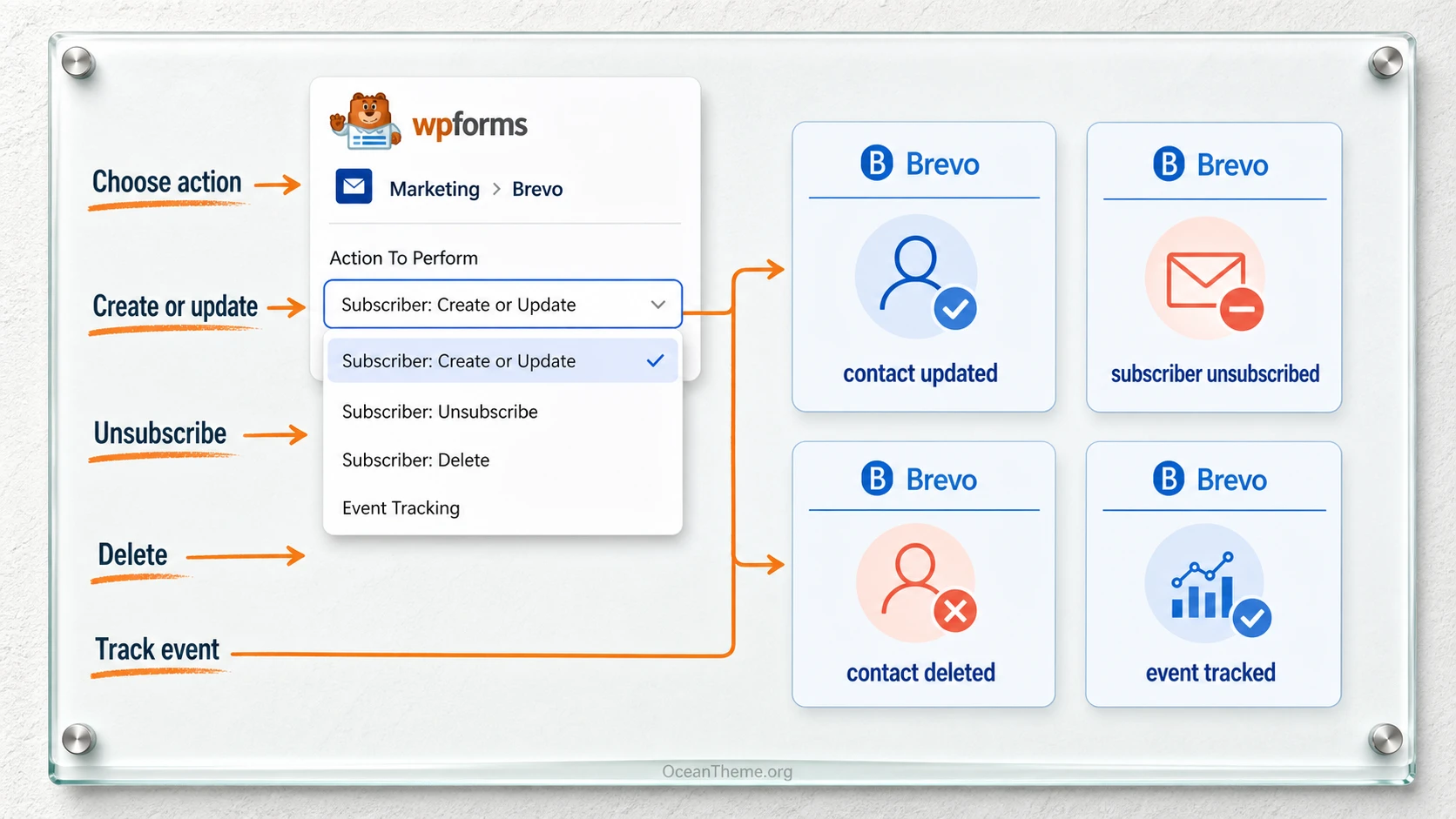Click the 'event tracked' caption
Screen dimensions: 1456x819
[x=1210, y=672]
